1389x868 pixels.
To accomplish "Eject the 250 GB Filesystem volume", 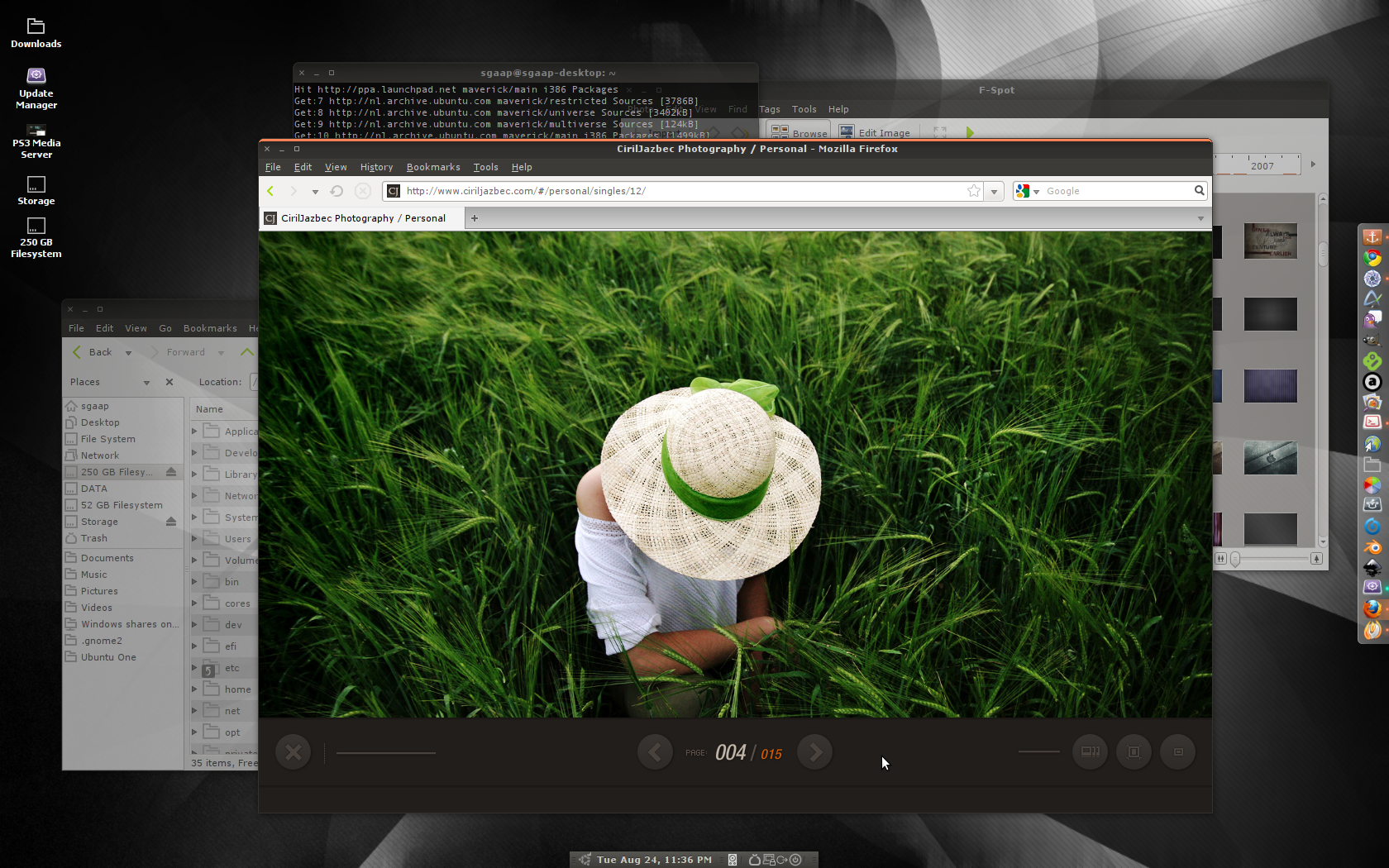I will pyautogui.click(x=171, y=472).
